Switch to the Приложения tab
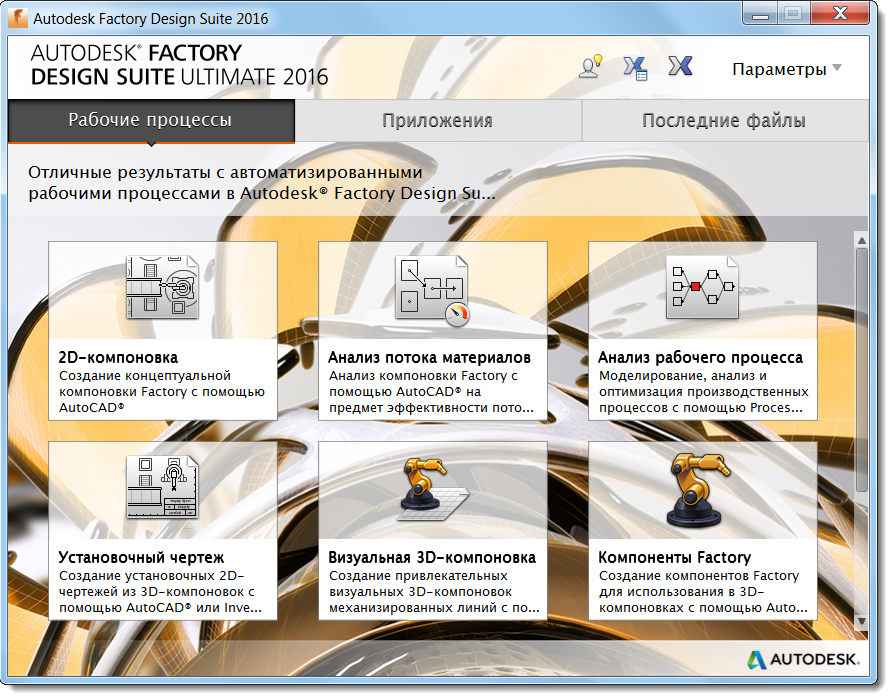This screenshot has width=893, height=700. [437, 121]
